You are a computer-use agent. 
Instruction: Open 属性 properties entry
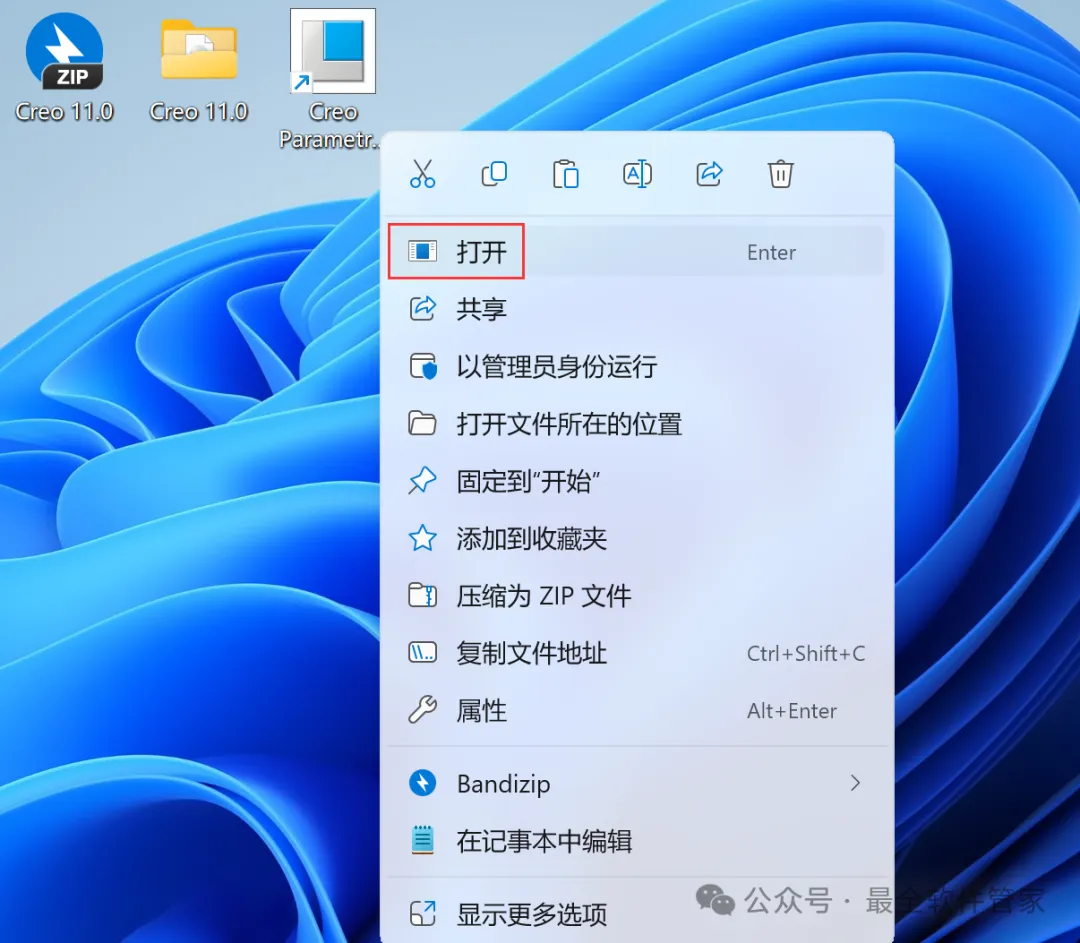click(x=636, y=710)
